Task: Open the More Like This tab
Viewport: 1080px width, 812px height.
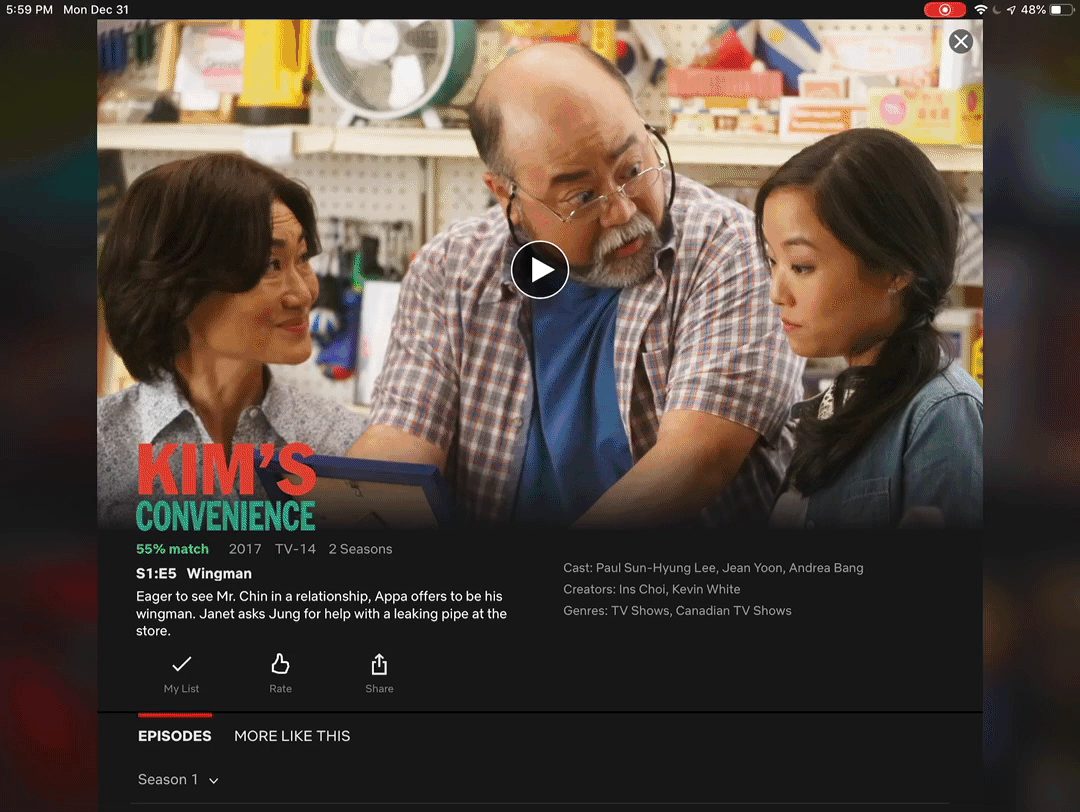Action: (x=292, y=736)
